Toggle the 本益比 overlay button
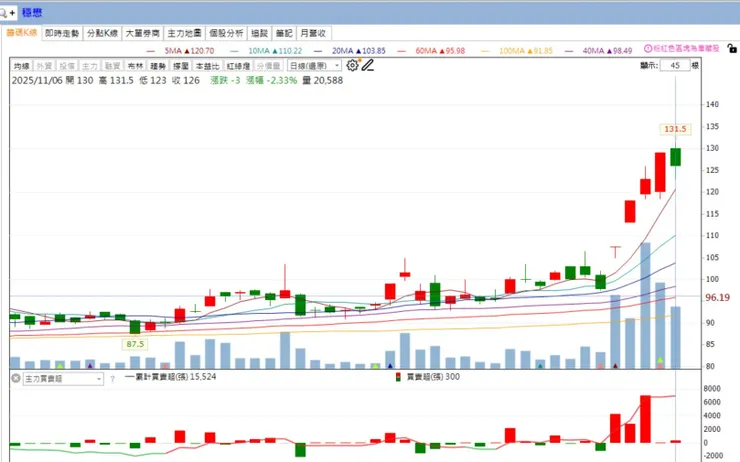 pyautogui.click(x=207, y=66)
